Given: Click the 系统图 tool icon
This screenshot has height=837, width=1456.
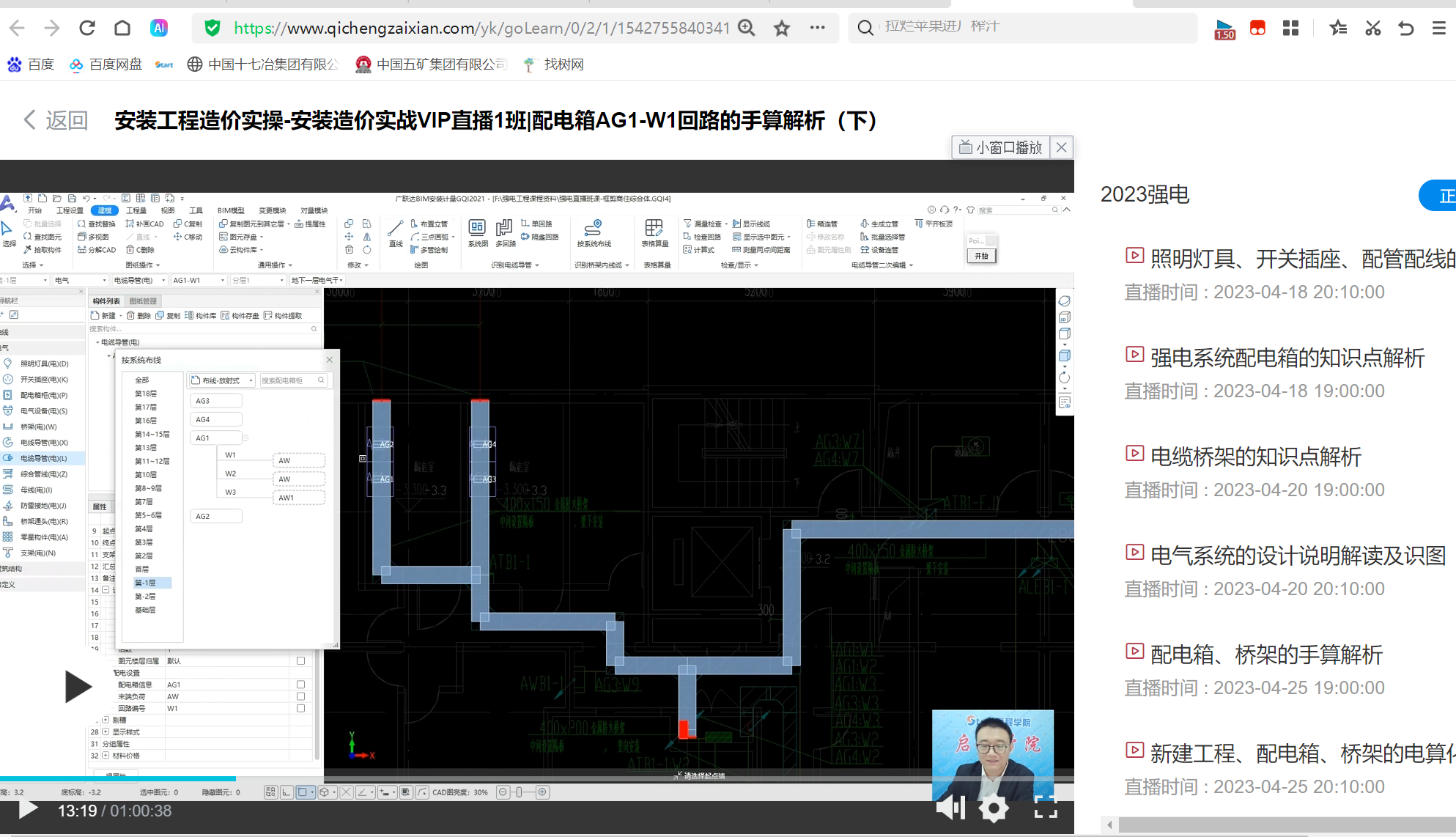Looking at the screenshot, I should tap(477, 234).
